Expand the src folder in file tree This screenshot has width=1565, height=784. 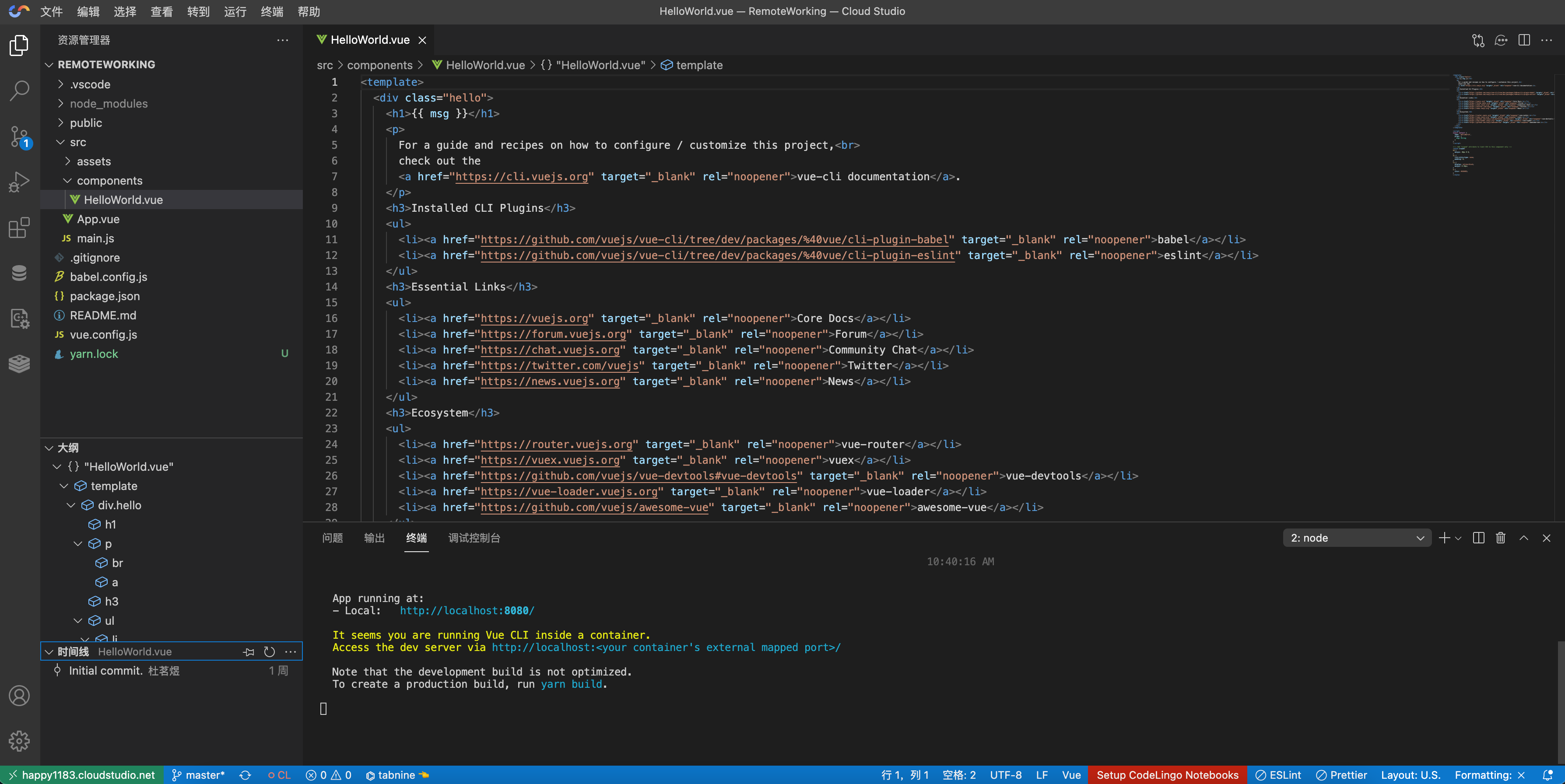(79, 141)
